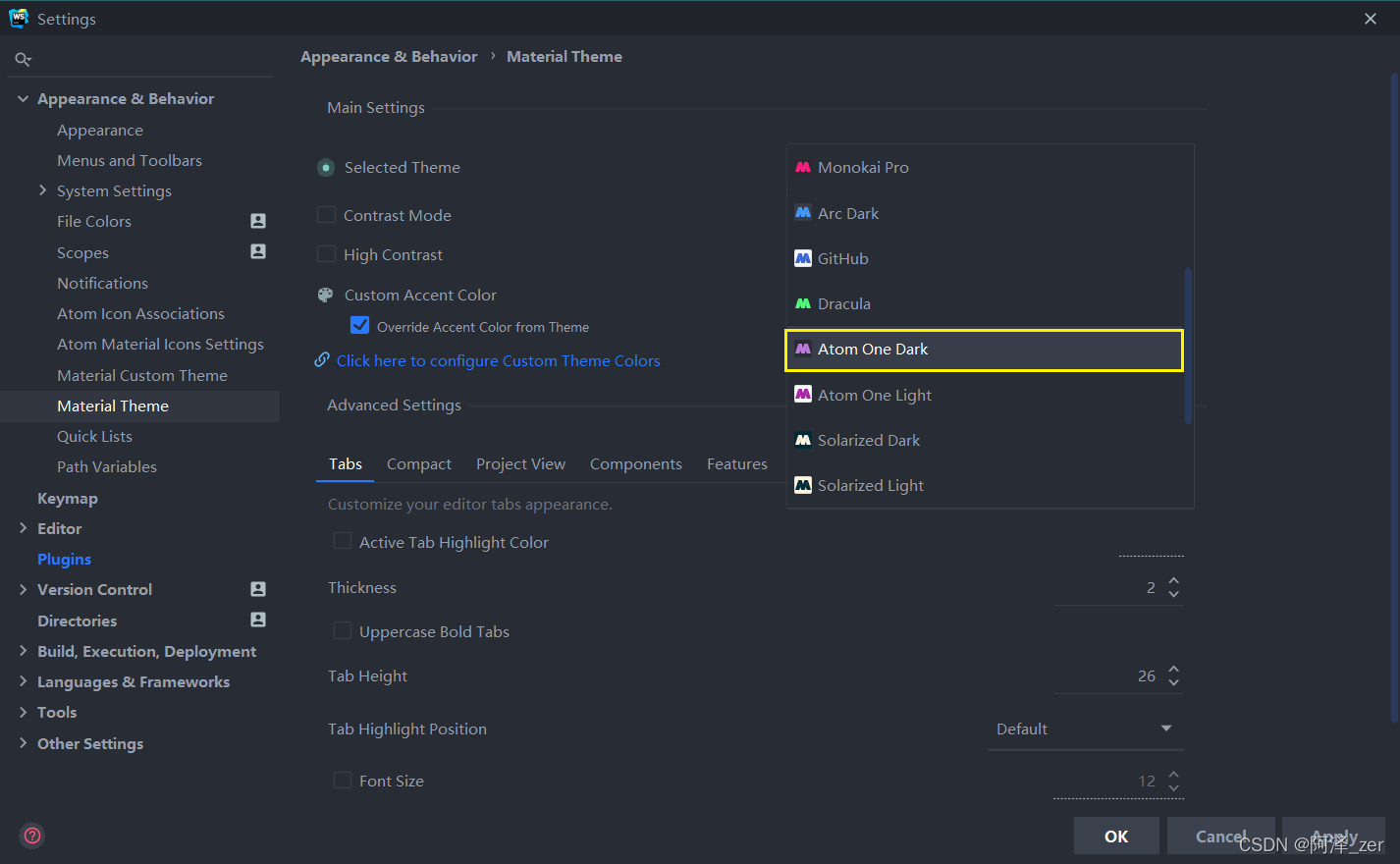Expand the Other Settings section
Screen dimensions: 1400x864
pos(23,743)
